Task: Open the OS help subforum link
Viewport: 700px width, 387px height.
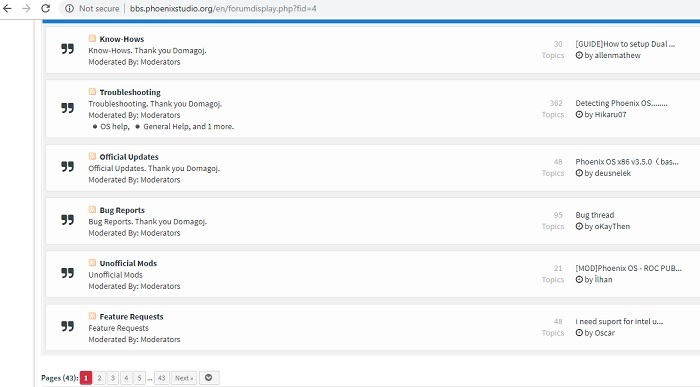Action: point(114,127)
